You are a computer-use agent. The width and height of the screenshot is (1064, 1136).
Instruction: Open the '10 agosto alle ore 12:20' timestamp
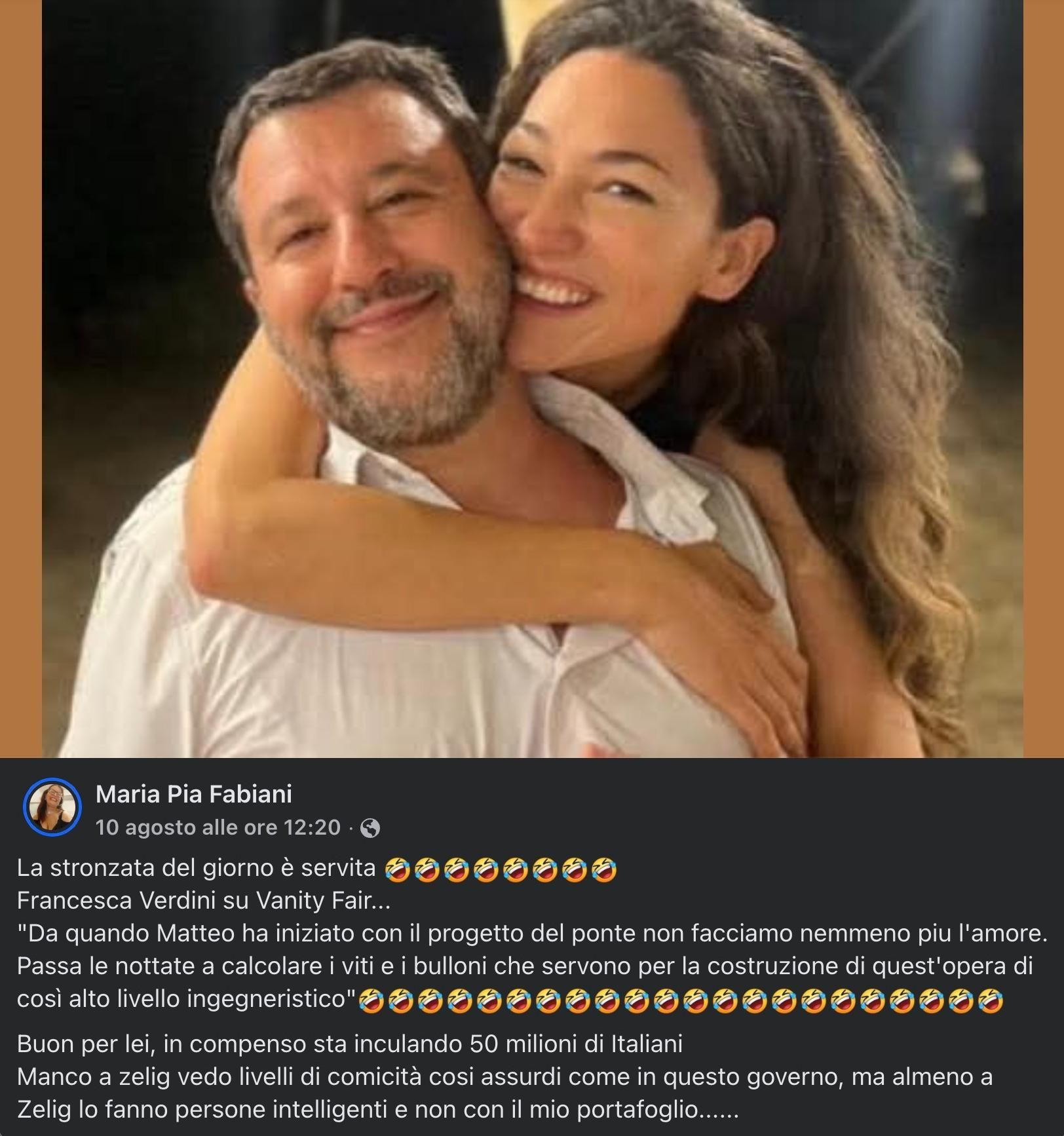[218, 827]
